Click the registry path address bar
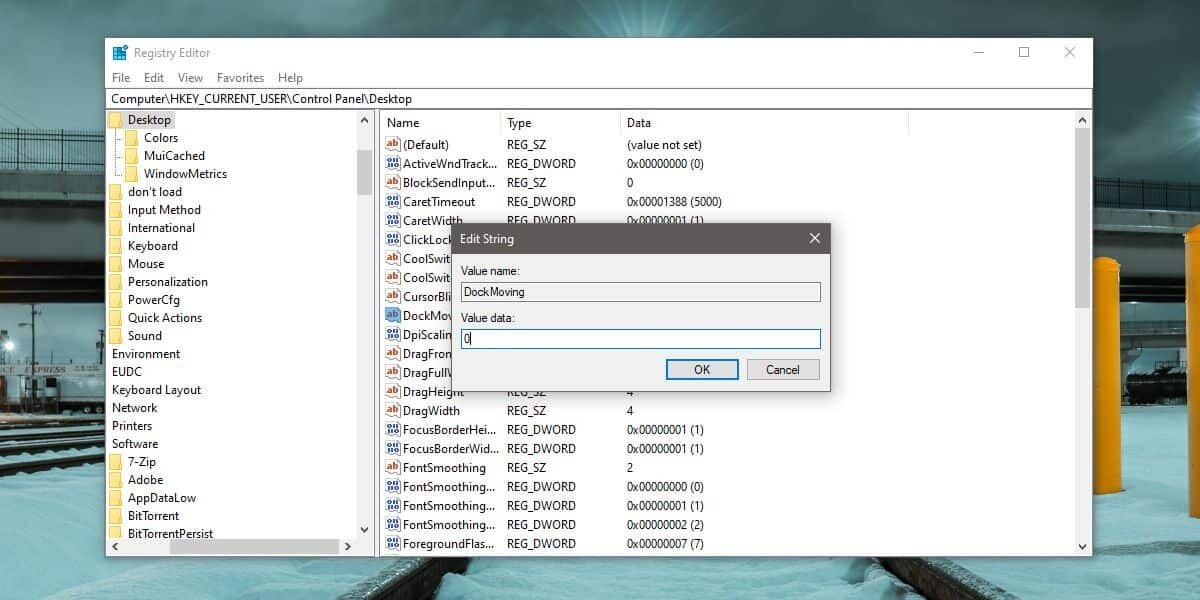Viewport: 1200px width, 600px height. point(400,97)
